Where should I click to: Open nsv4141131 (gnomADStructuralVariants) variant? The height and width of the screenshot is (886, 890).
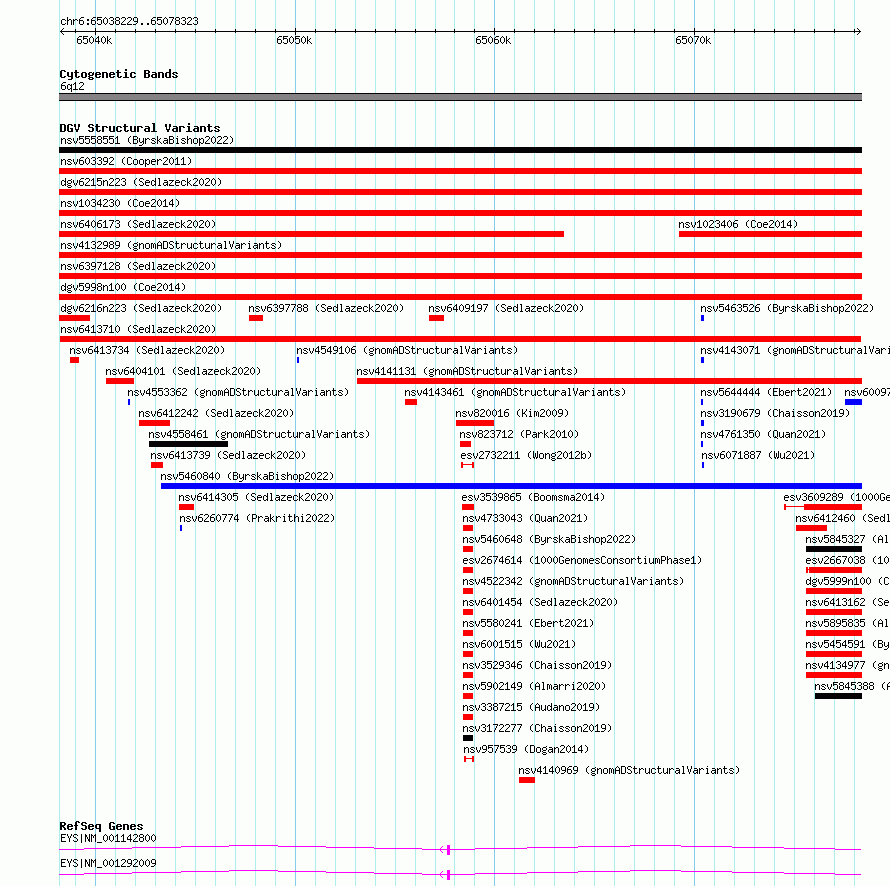pos(467,371)
